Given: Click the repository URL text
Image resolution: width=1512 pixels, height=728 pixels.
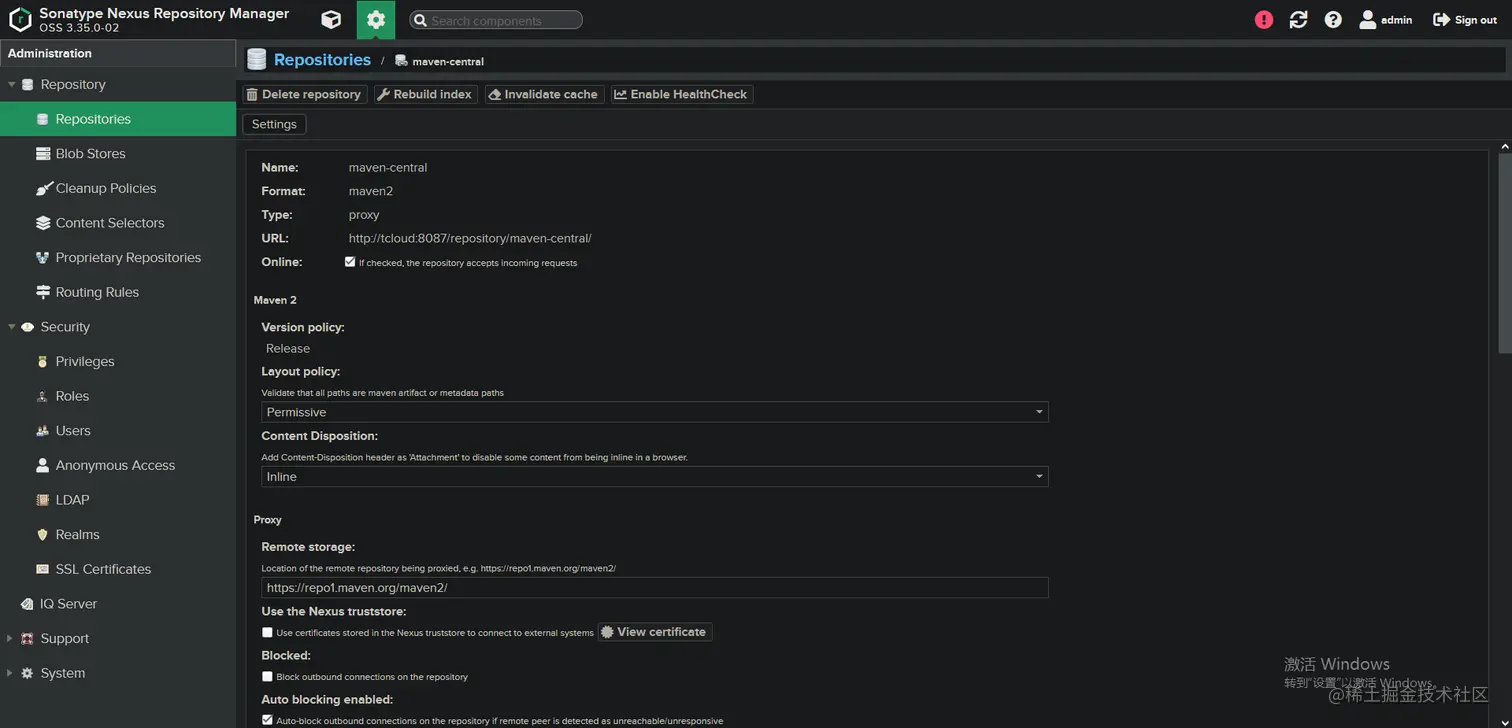Looking at the screenshot, I should click(x=470, y=239).
